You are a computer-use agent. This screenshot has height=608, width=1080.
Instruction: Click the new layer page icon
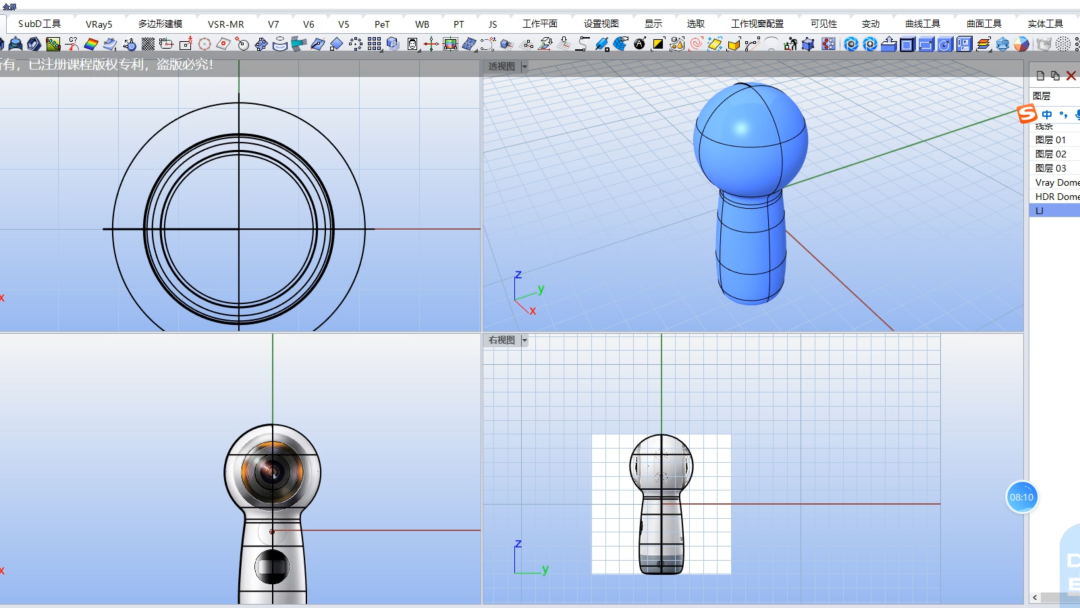pyautogui.click(x=1040, y=76)
